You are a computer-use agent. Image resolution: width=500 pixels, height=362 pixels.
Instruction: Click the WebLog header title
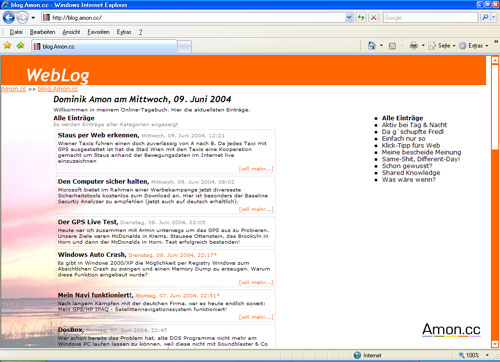click(x=58, y=75)
